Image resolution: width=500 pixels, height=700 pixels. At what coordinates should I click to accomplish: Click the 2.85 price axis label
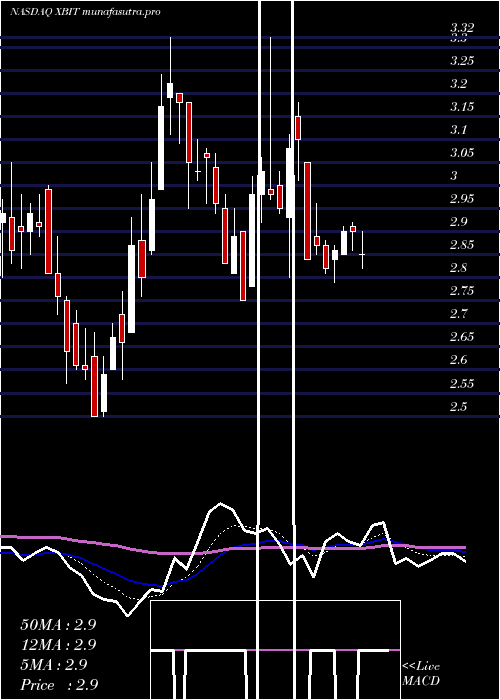click(x=462, y=245)
